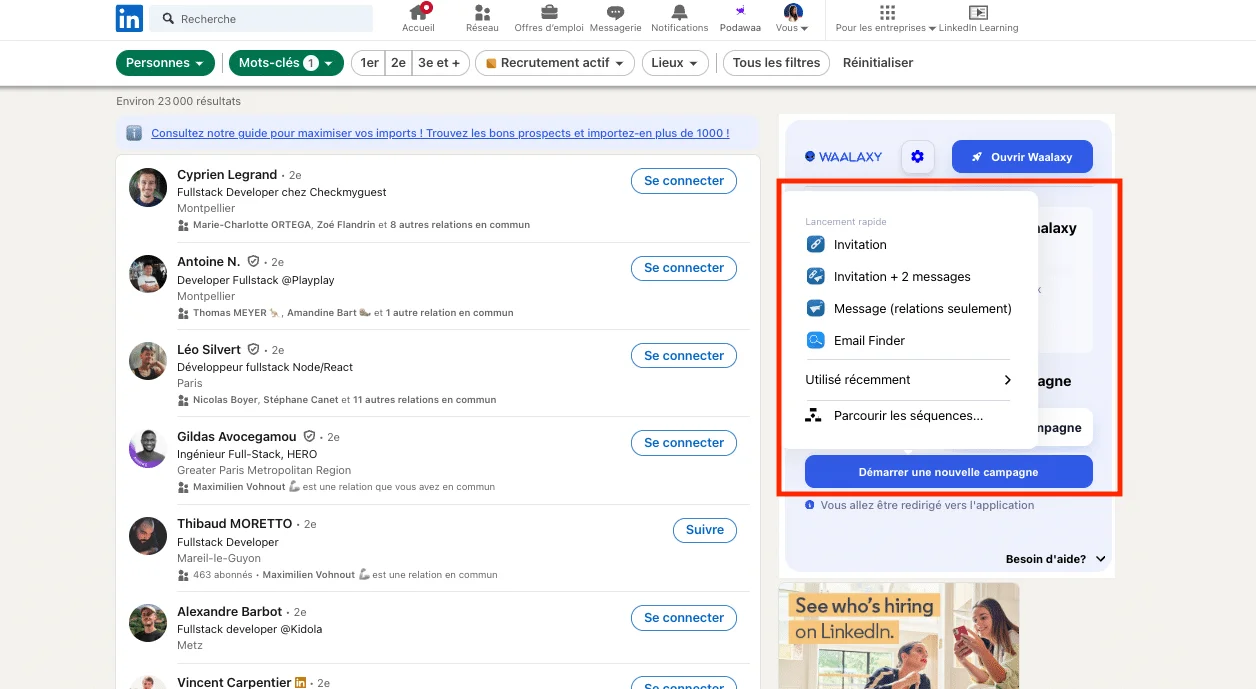This screenshot has height=689, width=1256.
Task: Click "Environ 23 000 résultats" text
Action: pos(178,101)
